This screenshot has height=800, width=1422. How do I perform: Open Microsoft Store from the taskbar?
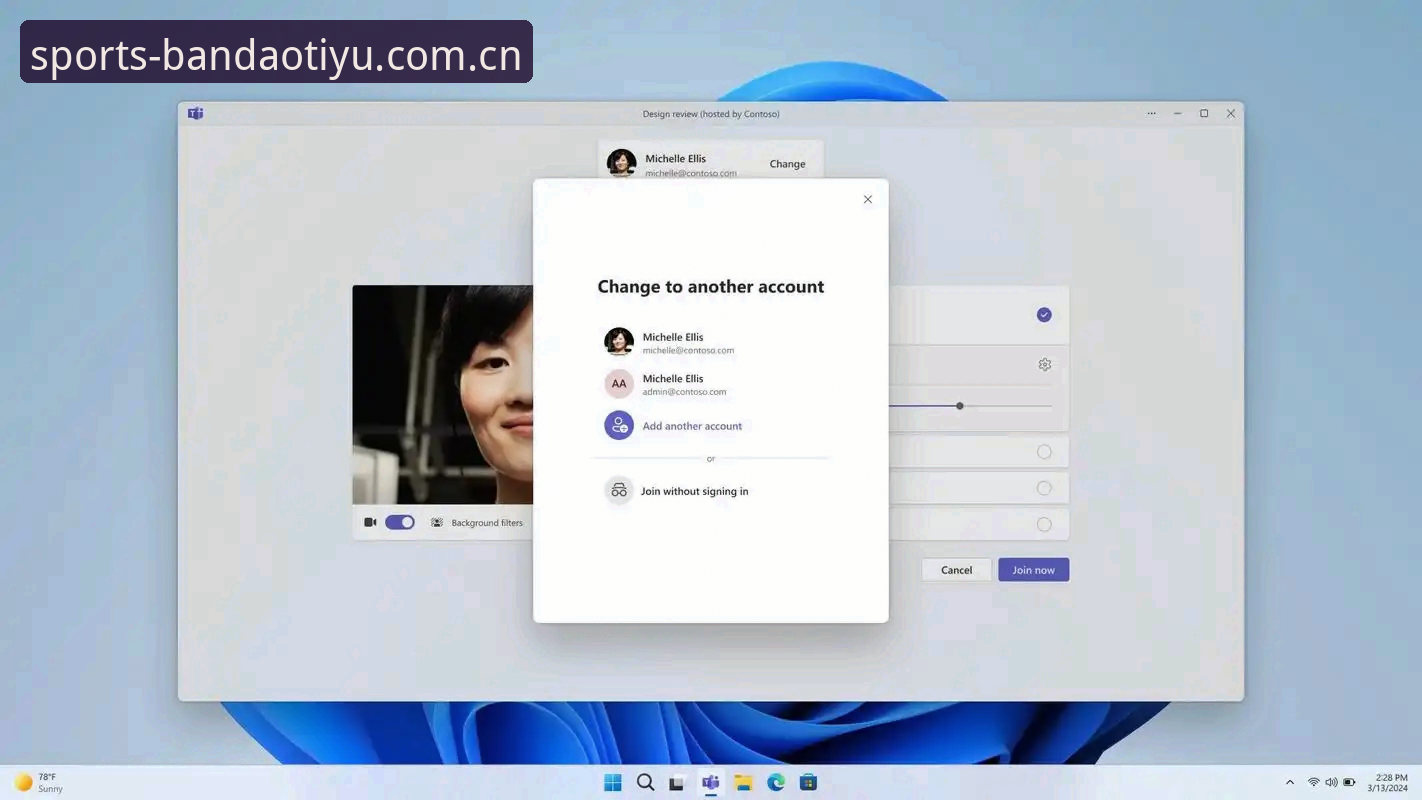click(808, 782)
